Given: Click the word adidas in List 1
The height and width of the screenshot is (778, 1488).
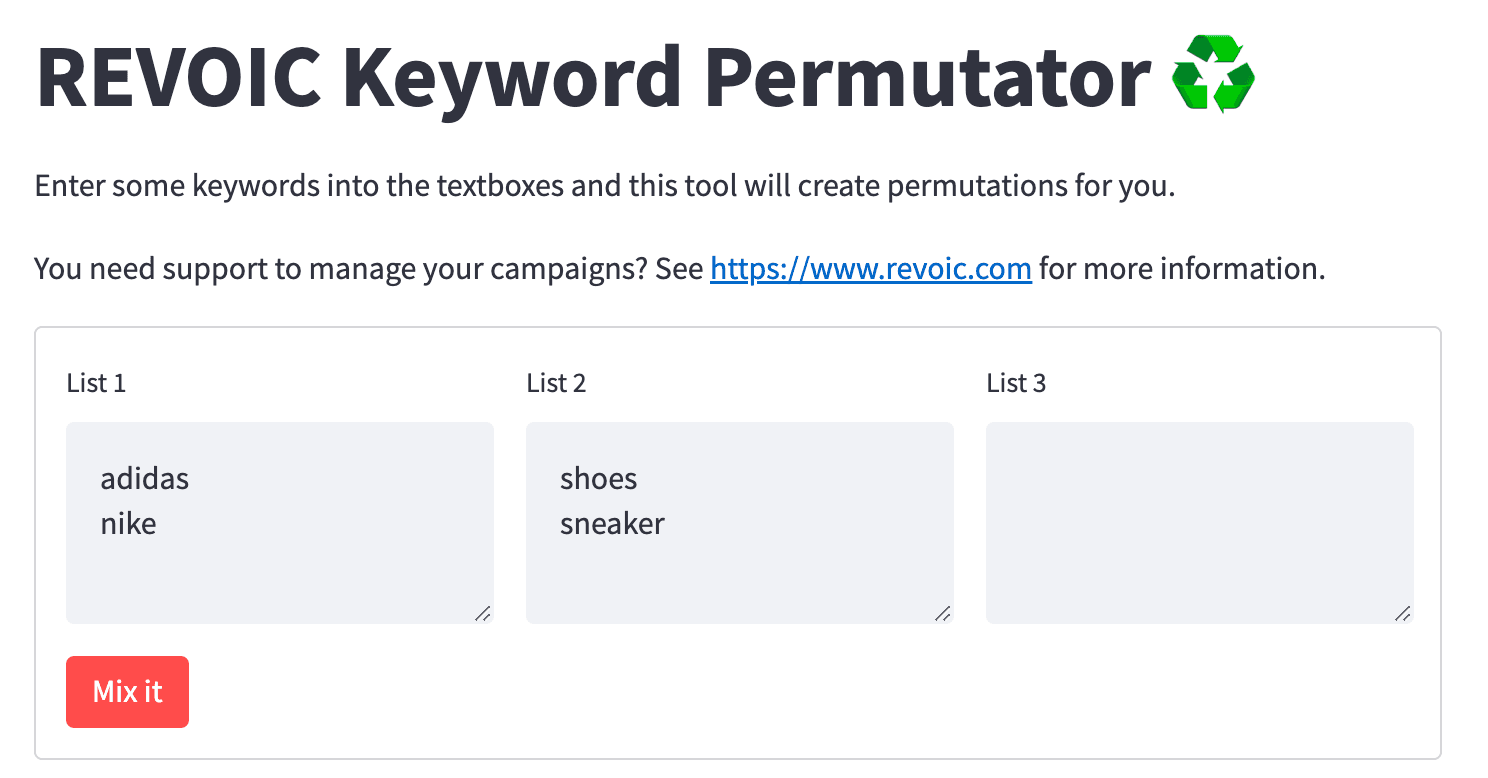Looking at the screenshot, I should point(145,479).
